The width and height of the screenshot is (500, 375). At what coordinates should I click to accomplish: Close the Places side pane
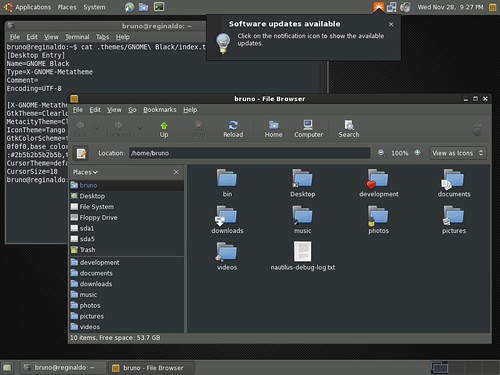[176, 172]
